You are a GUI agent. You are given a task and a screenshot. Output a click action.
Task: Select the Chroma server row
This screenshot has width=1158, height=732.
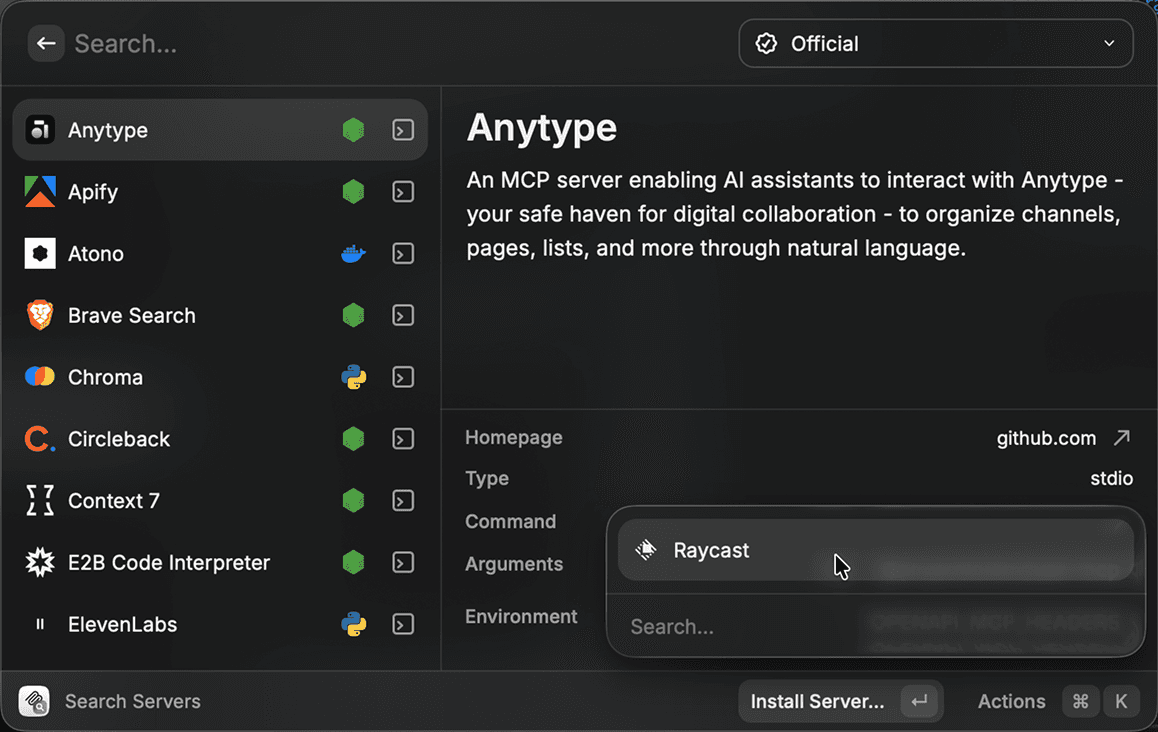(220, 377)
